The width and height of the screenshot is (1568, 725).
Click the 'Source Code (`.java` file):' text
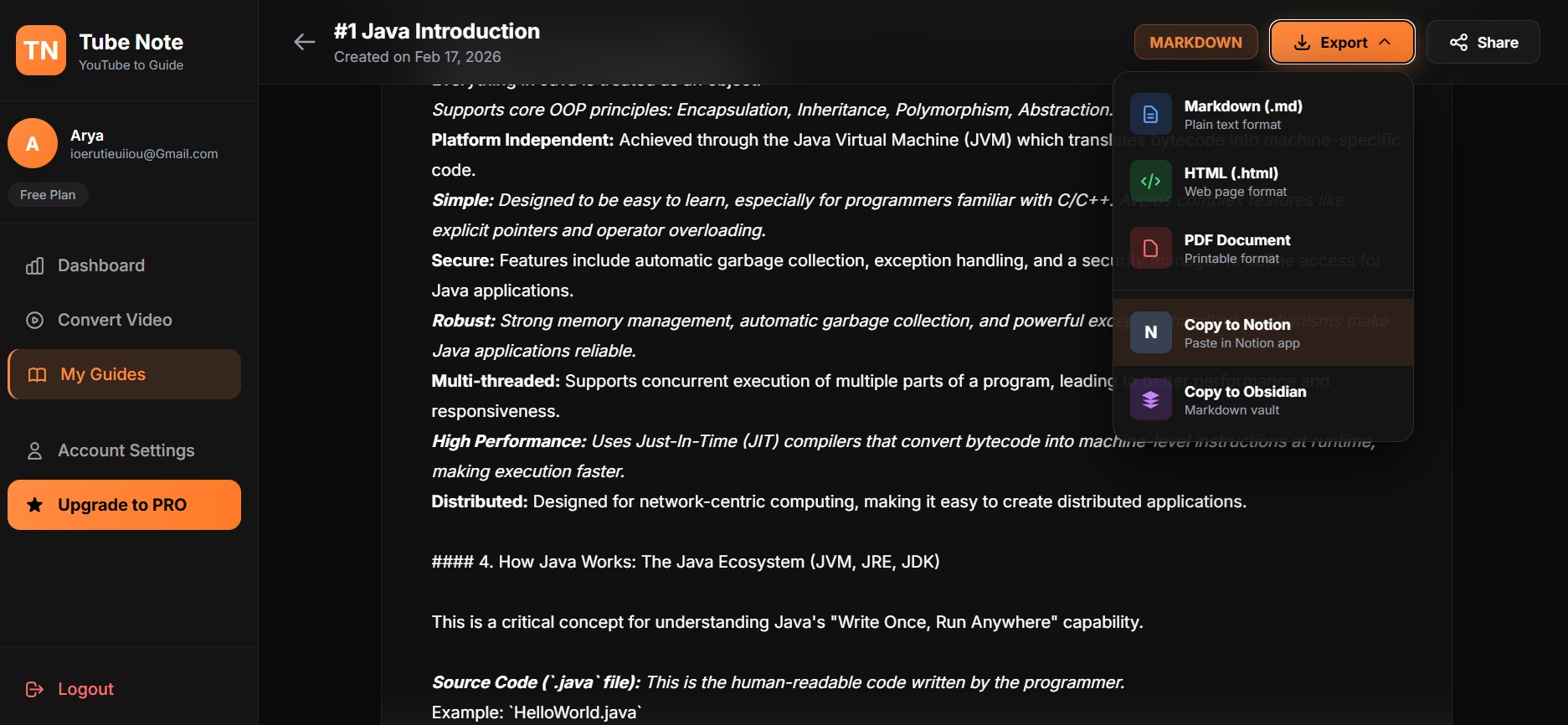coord(537,682)
